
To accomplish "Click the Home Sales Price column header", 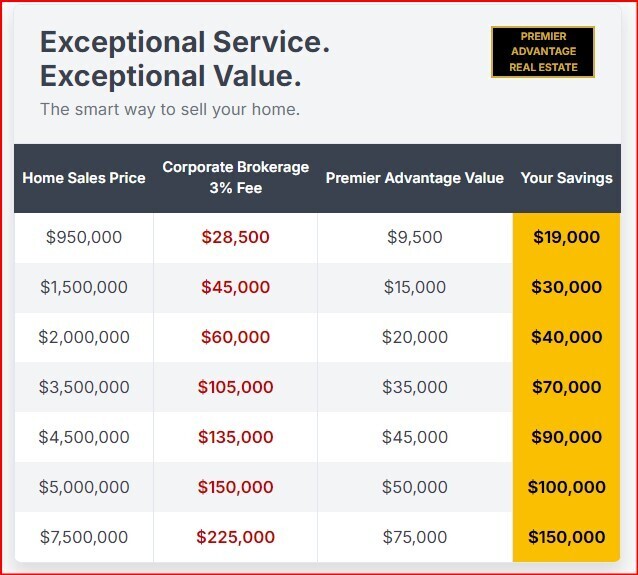I will tap(84, 178).
